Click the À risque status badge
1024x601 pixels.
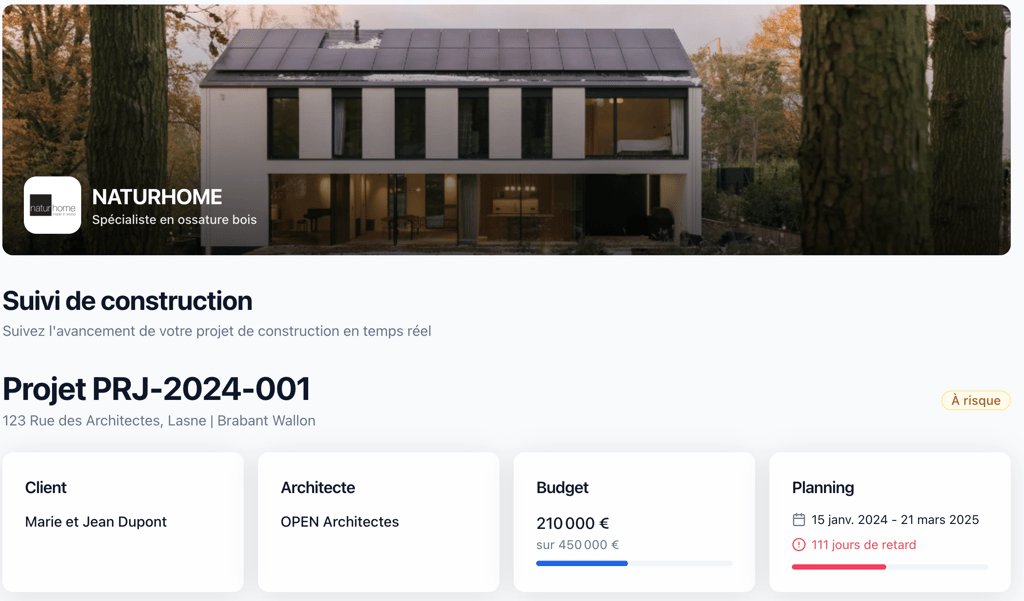[x=976, y=400]
